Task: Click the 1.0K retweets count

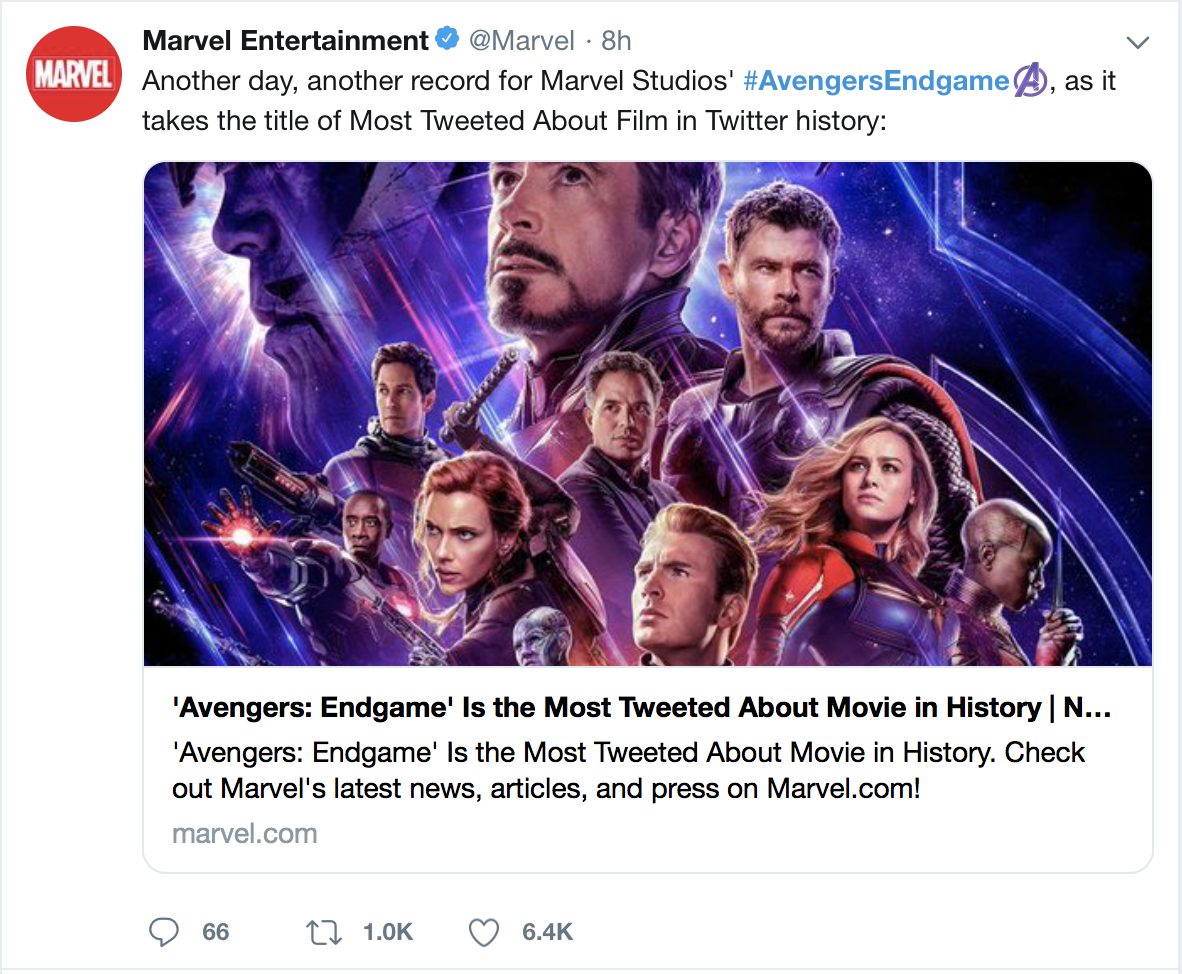Action: click(387, 932)
